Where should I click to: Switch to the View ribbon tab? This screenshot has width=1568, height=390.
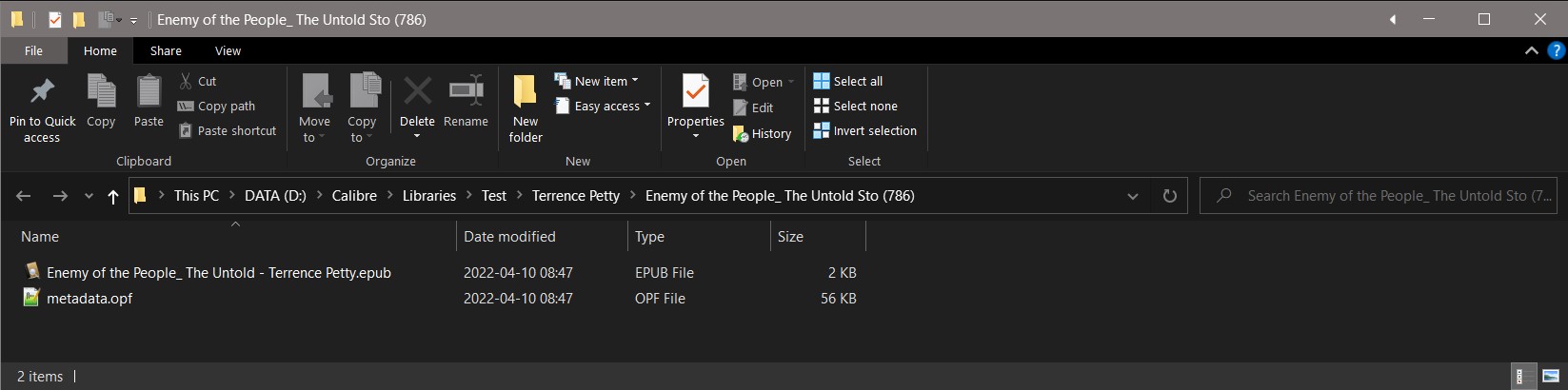coord(228,50)
